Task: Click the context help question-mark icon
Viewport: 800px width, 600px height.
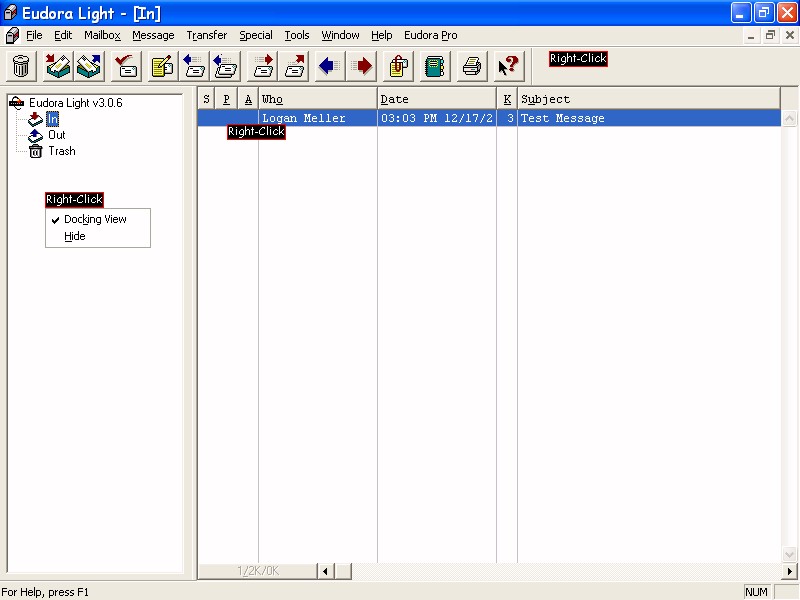Action: (509, 66)
